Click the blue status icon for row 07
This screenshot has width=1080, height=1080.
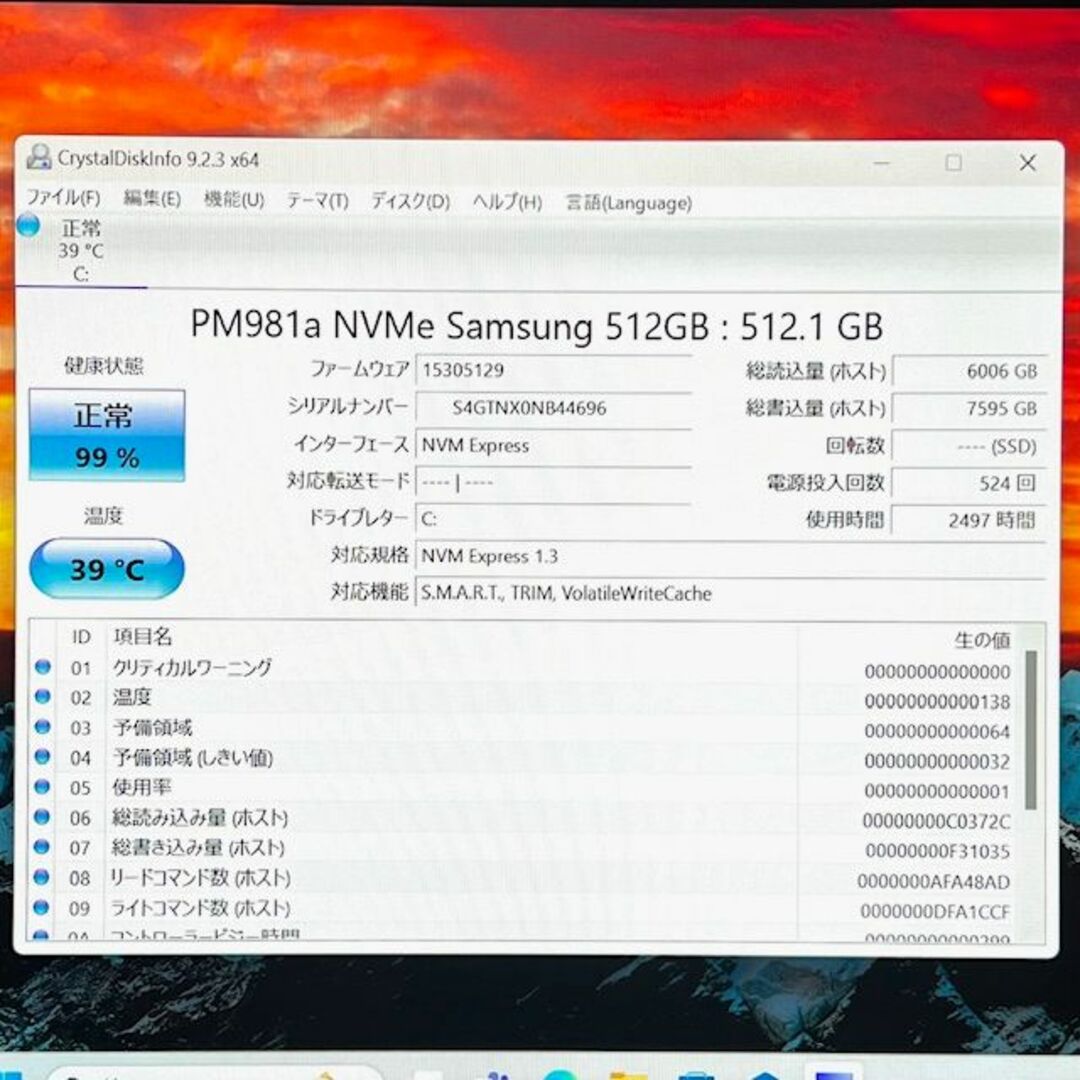click(42, 847)
